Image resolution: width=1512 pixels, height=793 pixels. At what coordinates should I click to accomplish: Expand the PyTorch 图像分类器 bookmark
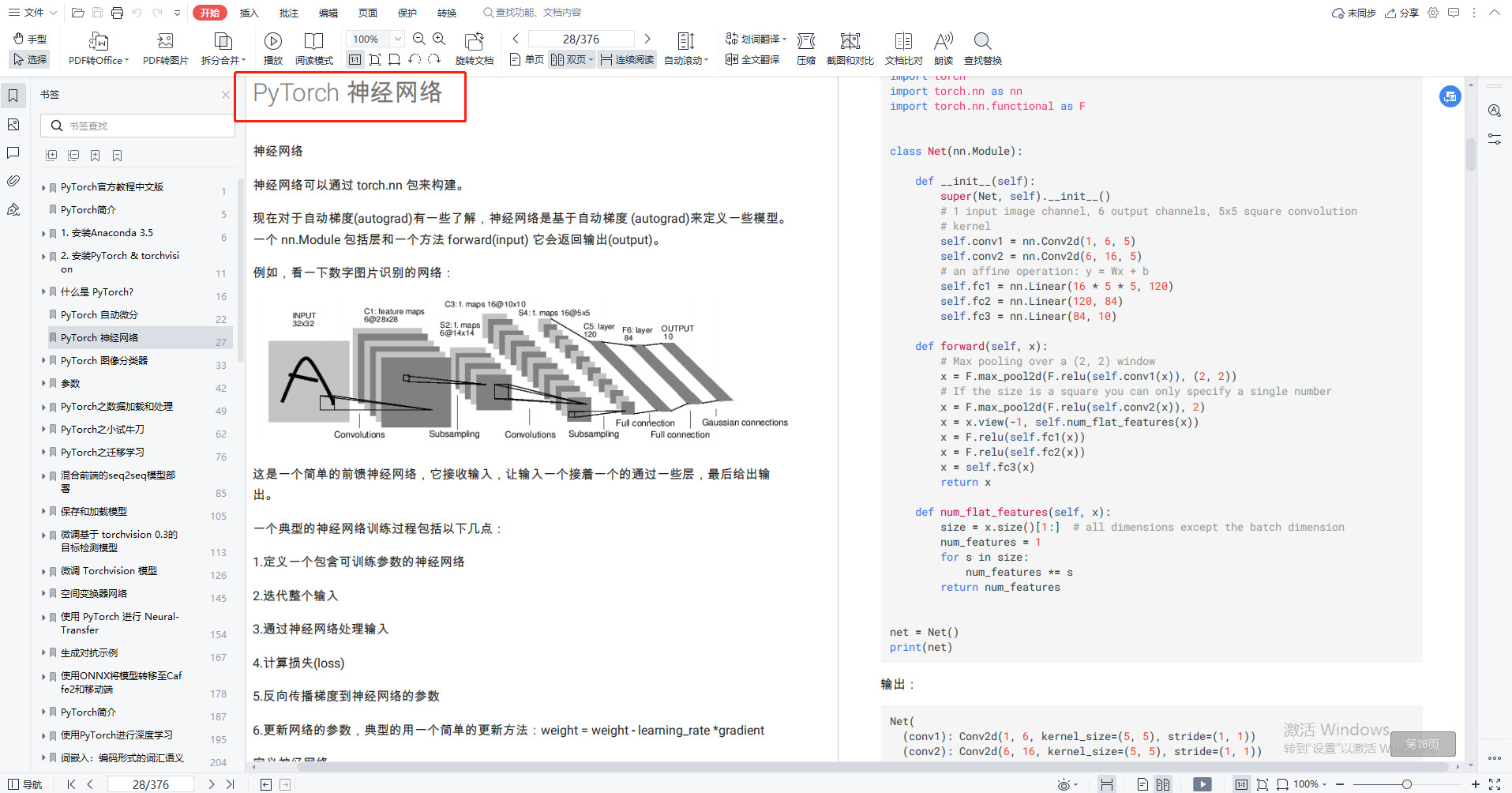click(x=43, y=361)
